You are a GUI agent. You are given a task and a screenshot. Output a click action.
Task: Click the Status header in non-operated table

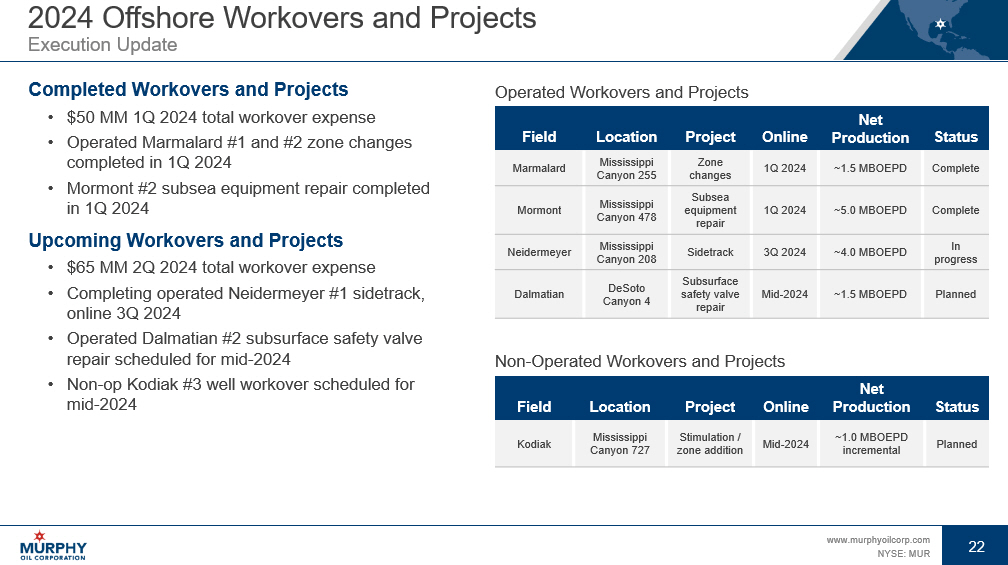point(956,406)
